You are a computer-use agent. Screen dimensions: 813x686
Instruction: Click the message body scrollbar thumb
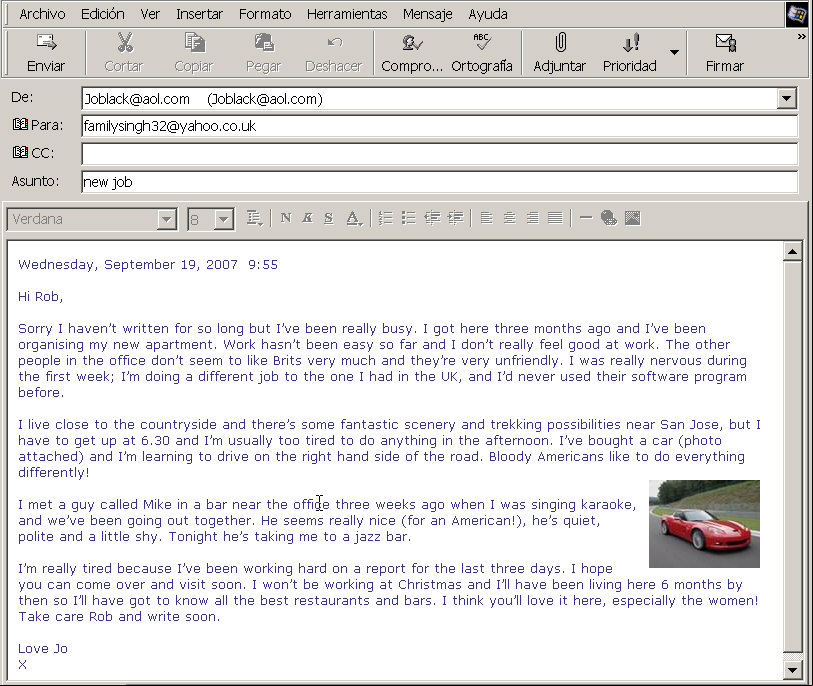[x=792, y=456]
